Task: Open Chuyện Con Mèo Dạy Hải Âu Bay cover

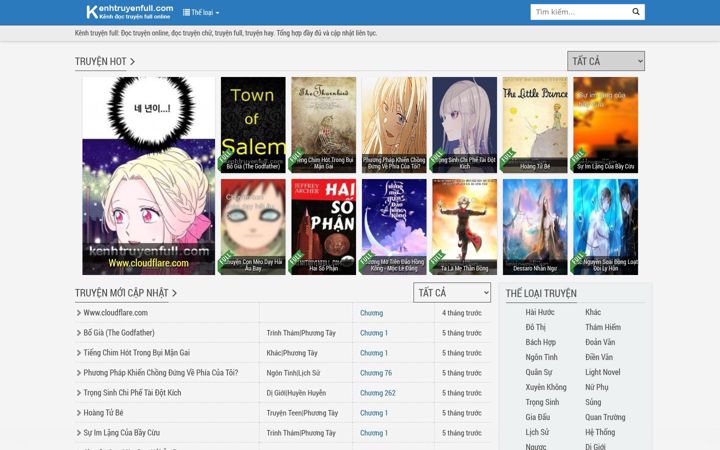Action: 253,227
